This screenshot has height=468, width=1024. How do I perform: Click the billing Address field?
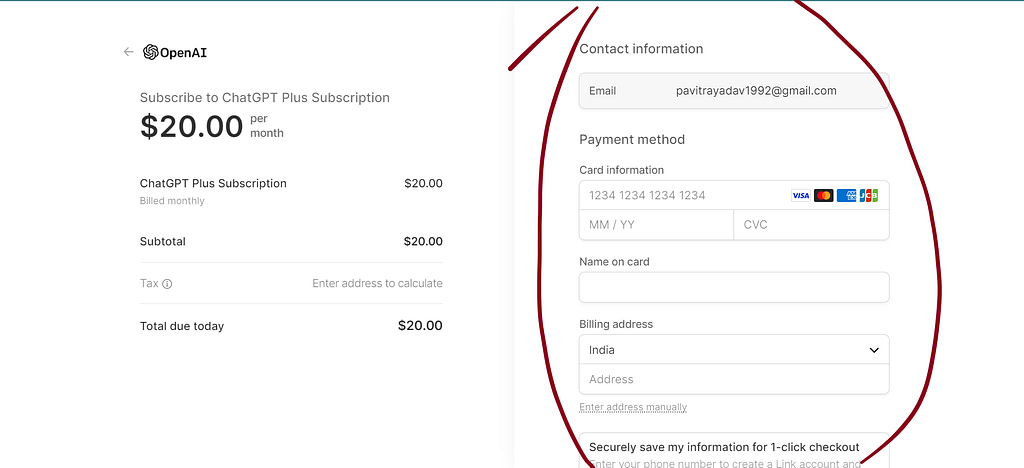point(734,379)
